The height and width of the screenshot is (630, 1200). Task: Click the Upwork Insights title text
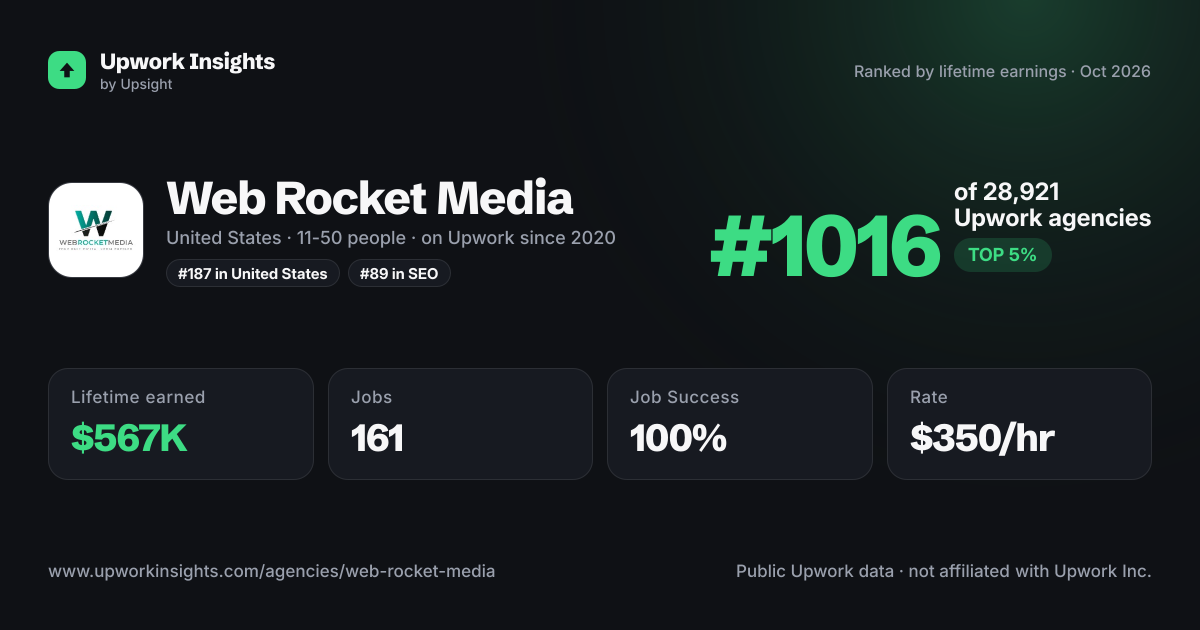tap(187, 61)
